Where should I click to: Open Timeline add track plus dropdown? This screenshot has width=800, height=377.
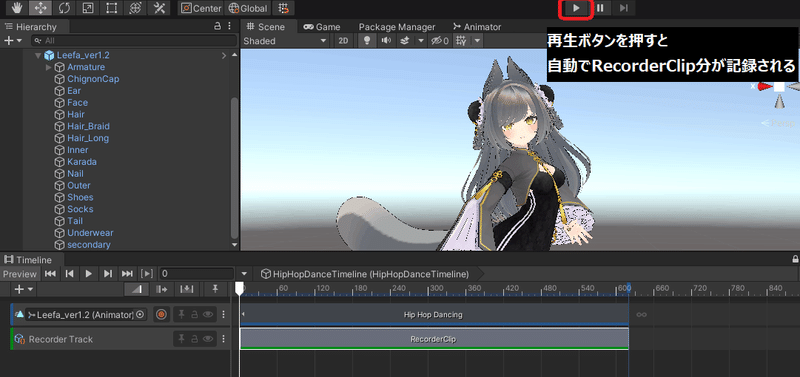pyautogui.click(x=23, y=289)
